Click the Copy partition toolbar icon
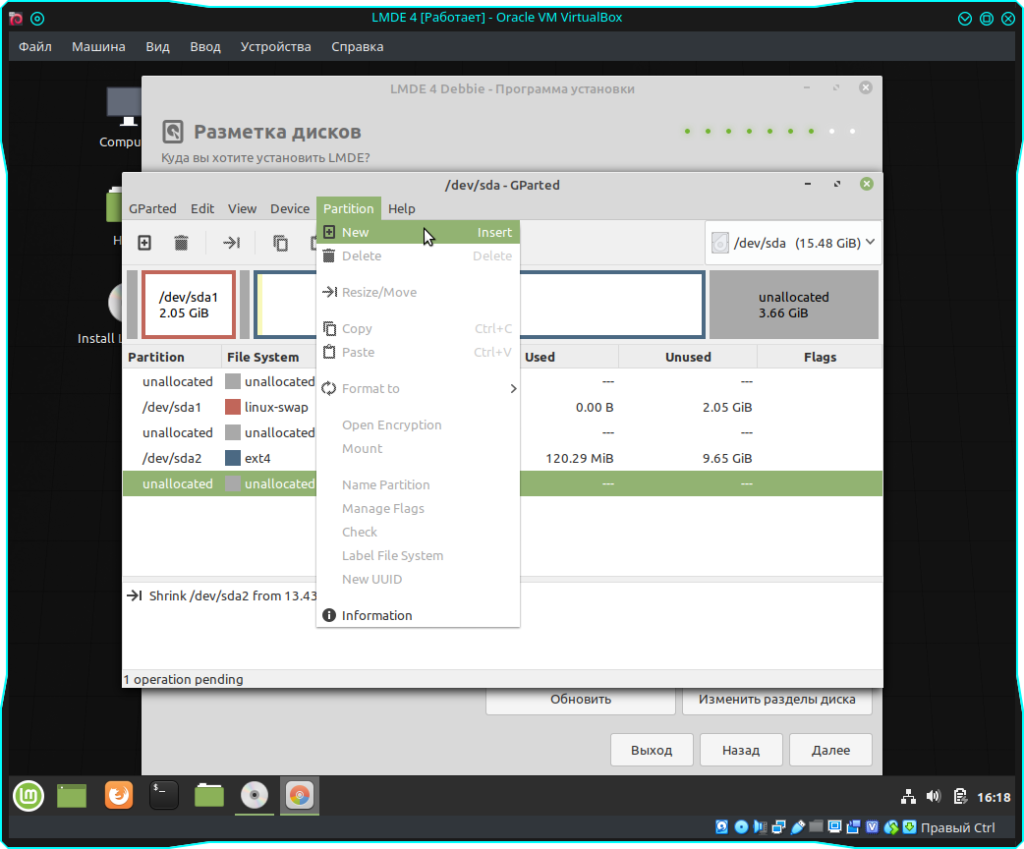This screenshot has height=849, width=1024. click(x=280, y=243)
